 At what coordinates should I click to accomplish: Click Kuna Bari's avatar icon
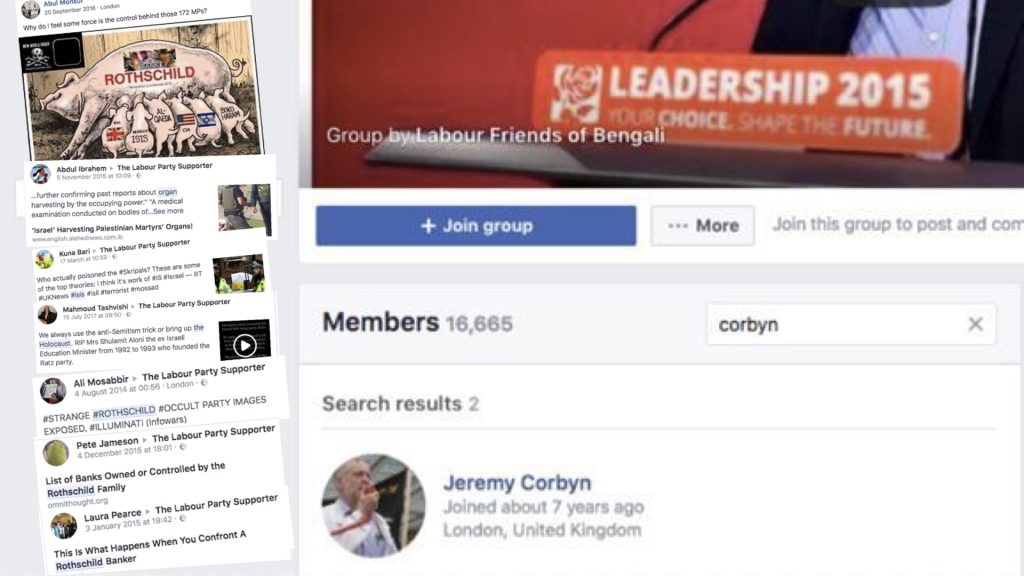click(44, 259)
